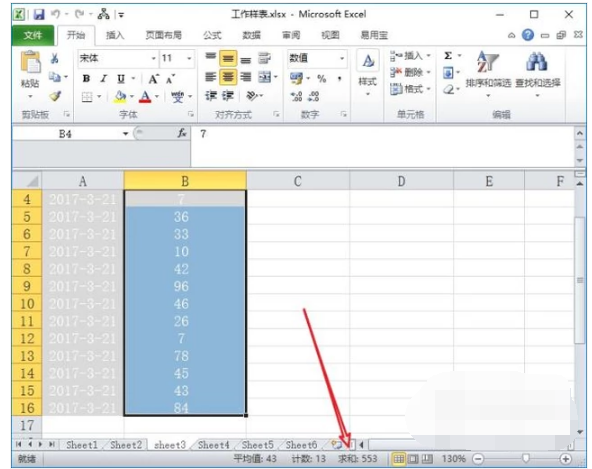Apply comma thousands separator style
Image resolution: width=592 pixels, height=469 pixels.
tap(339, 79)
